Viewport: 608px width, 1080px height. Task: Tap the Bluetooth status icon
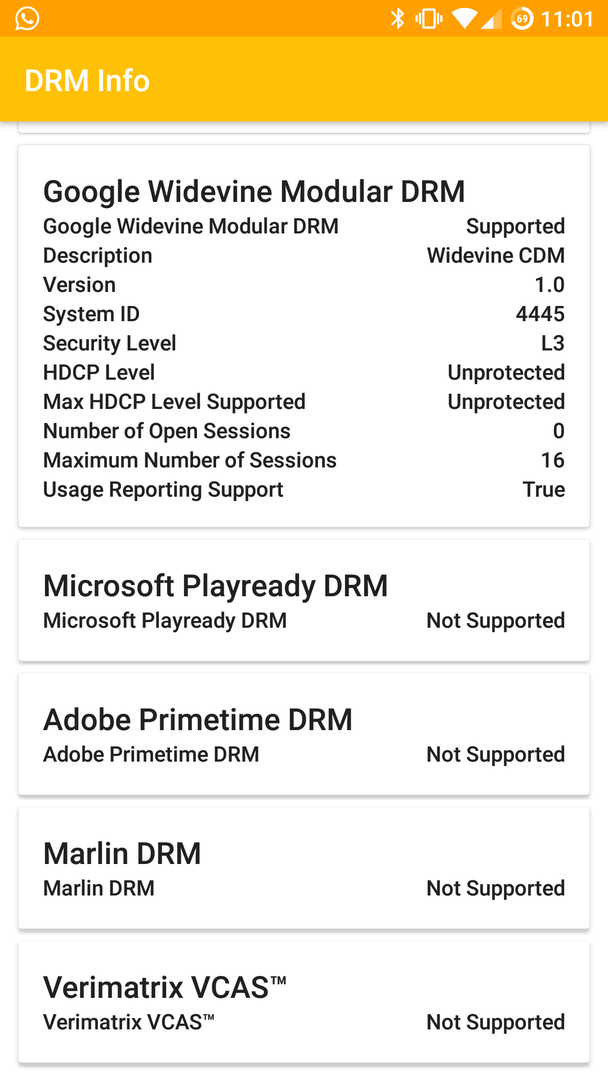point(397,18)
